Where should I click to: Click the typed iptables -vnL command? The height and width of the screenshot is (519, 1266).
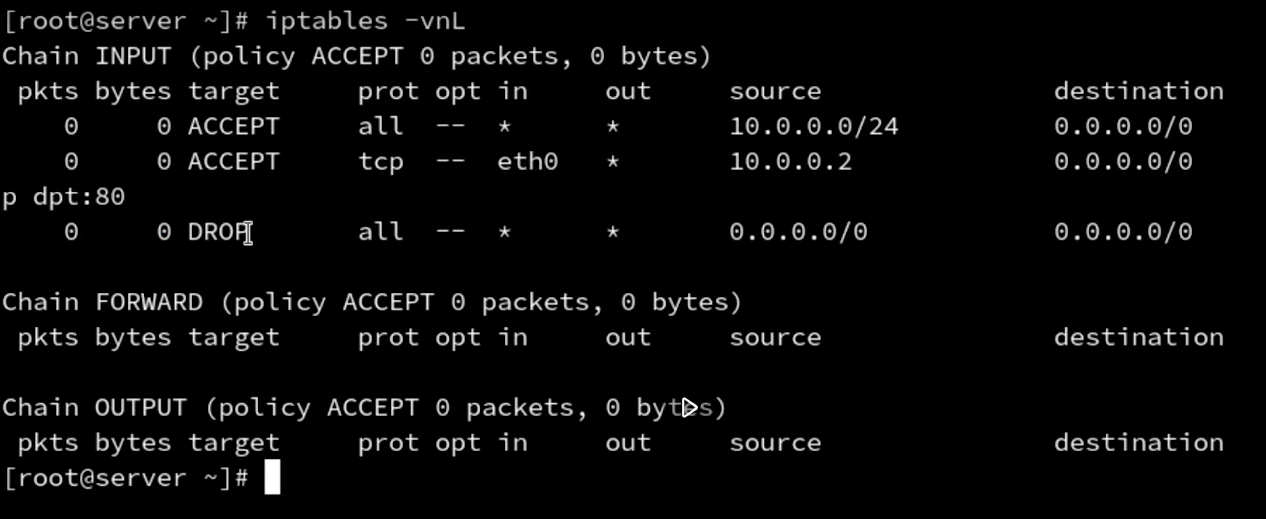pos(365,20)
